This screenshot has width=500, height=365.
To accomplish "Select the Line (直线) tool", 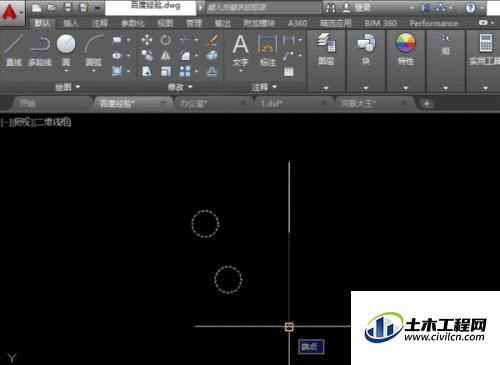I will (14, 50).
